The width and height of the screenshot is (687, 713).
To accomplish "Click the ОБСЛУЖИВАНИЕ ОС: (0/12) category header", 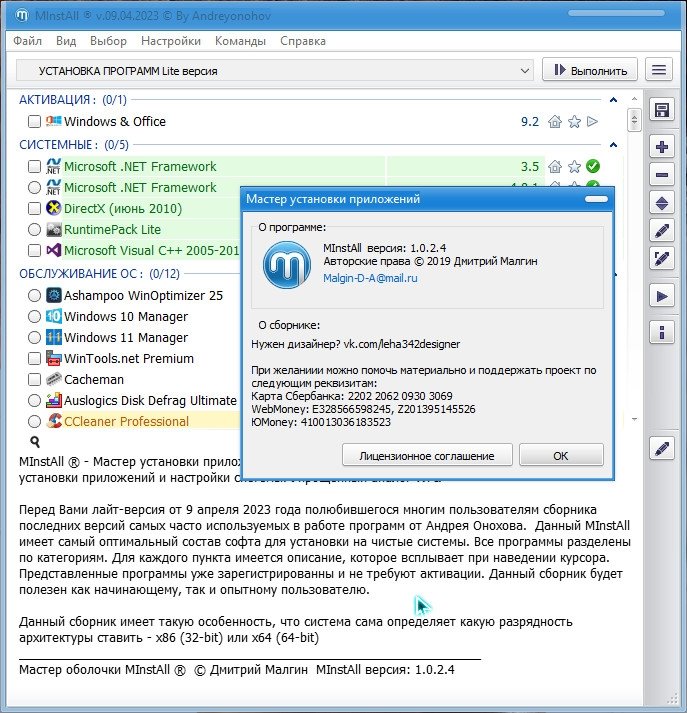I will [99, 273].
